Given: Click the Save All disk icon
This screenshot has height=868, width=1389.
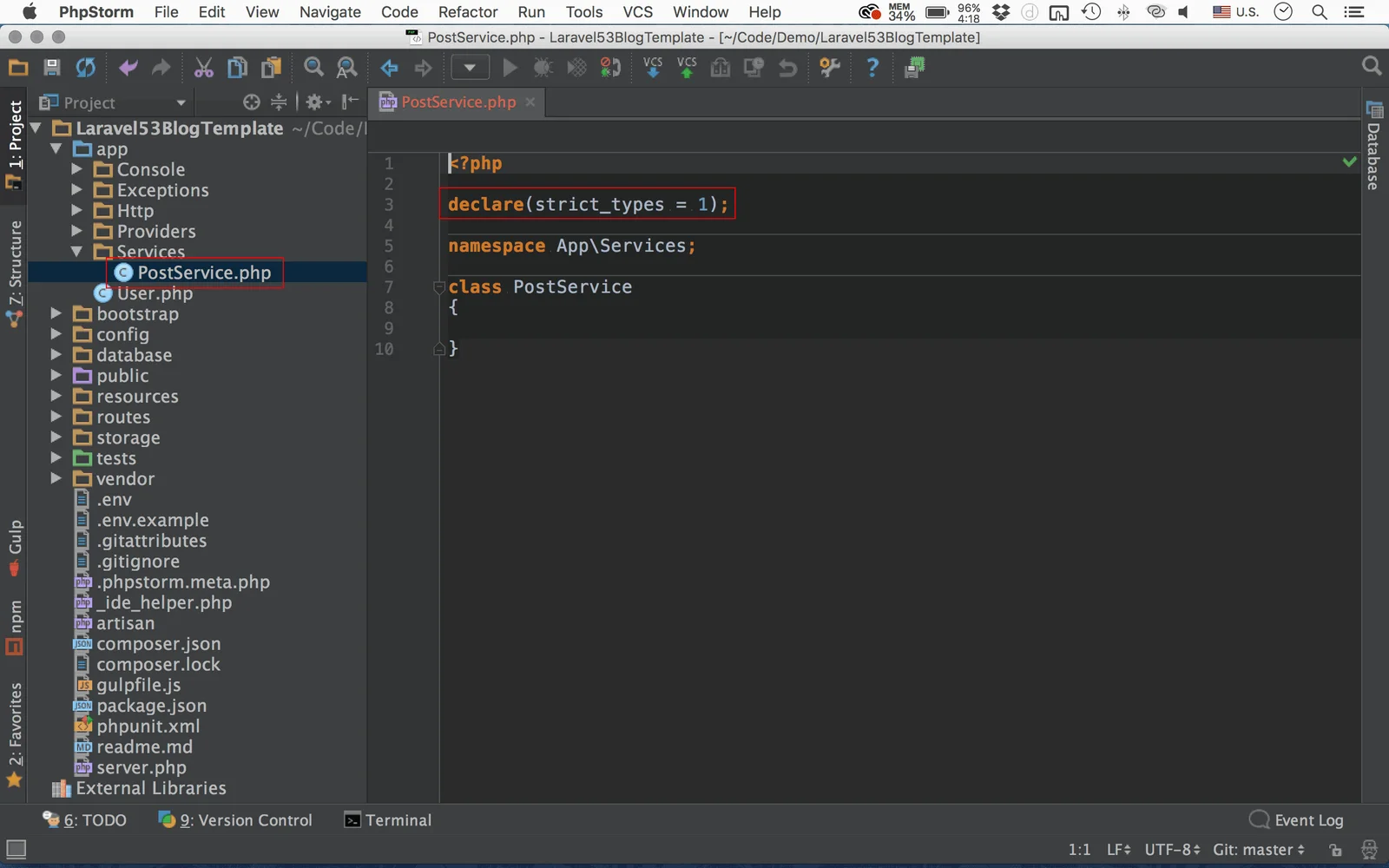Looking at the screenshot, I should coord(52,68).
